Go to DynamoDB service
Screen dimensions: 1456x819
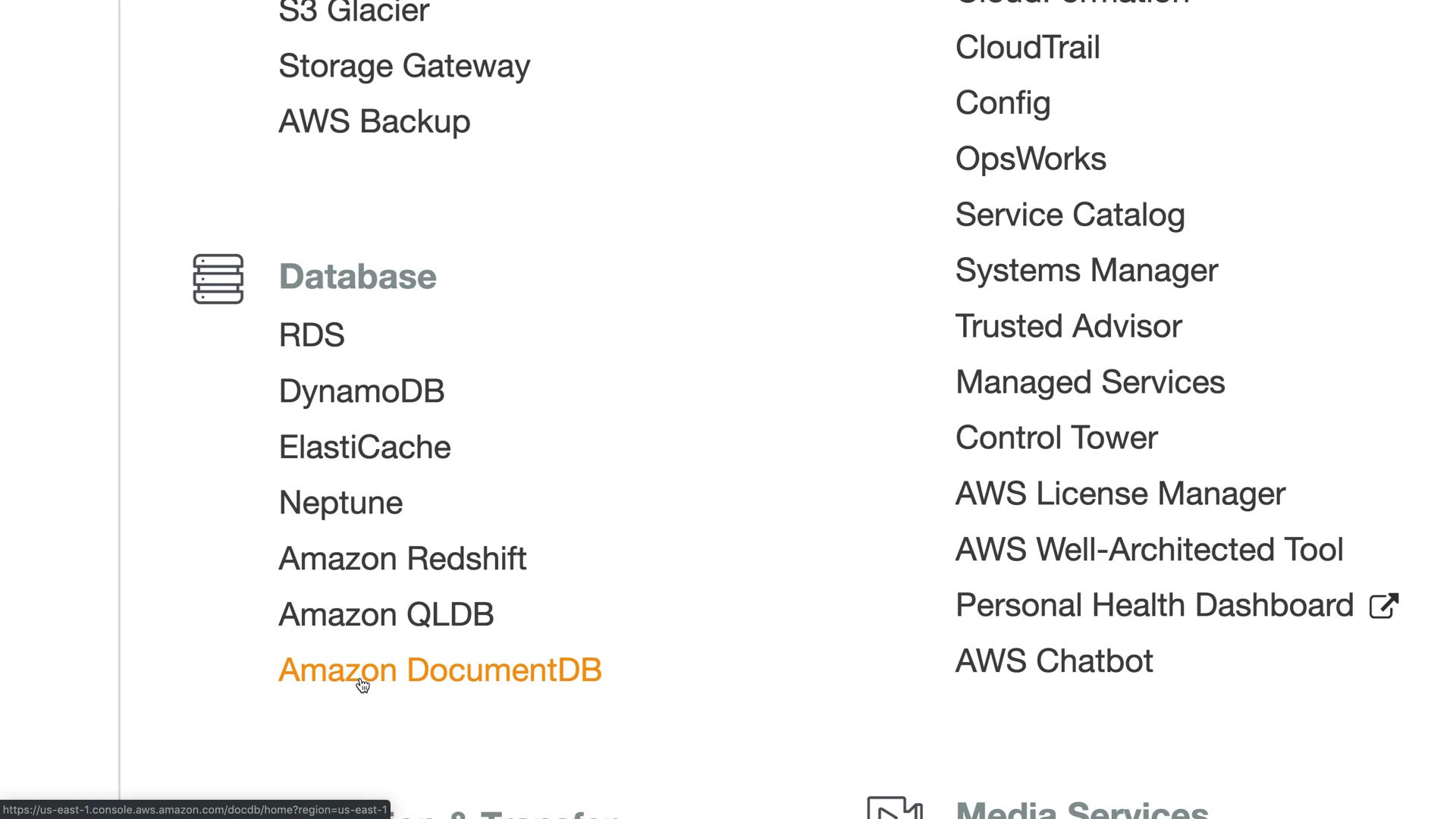362,391
